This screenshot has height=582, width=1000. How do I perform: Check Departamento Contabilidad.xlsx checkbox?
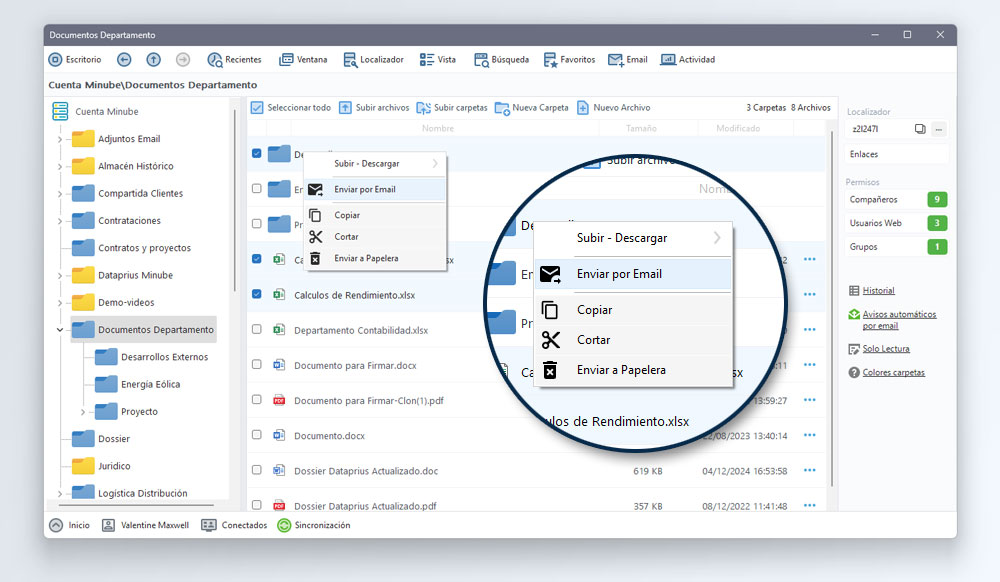256,329
